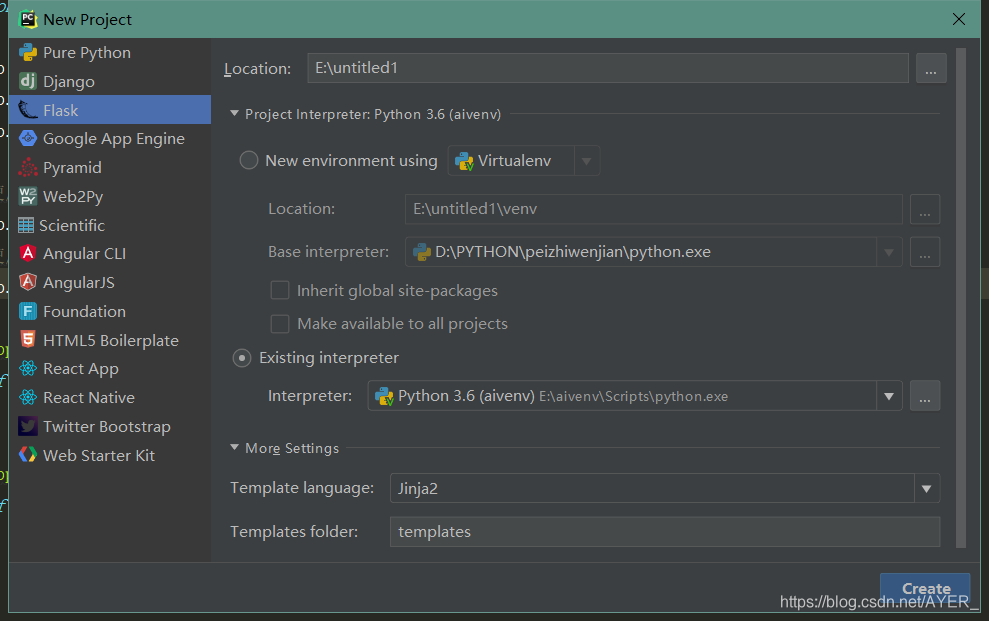
Task: Select Foundation project type label
Action: tap(85, 311)
